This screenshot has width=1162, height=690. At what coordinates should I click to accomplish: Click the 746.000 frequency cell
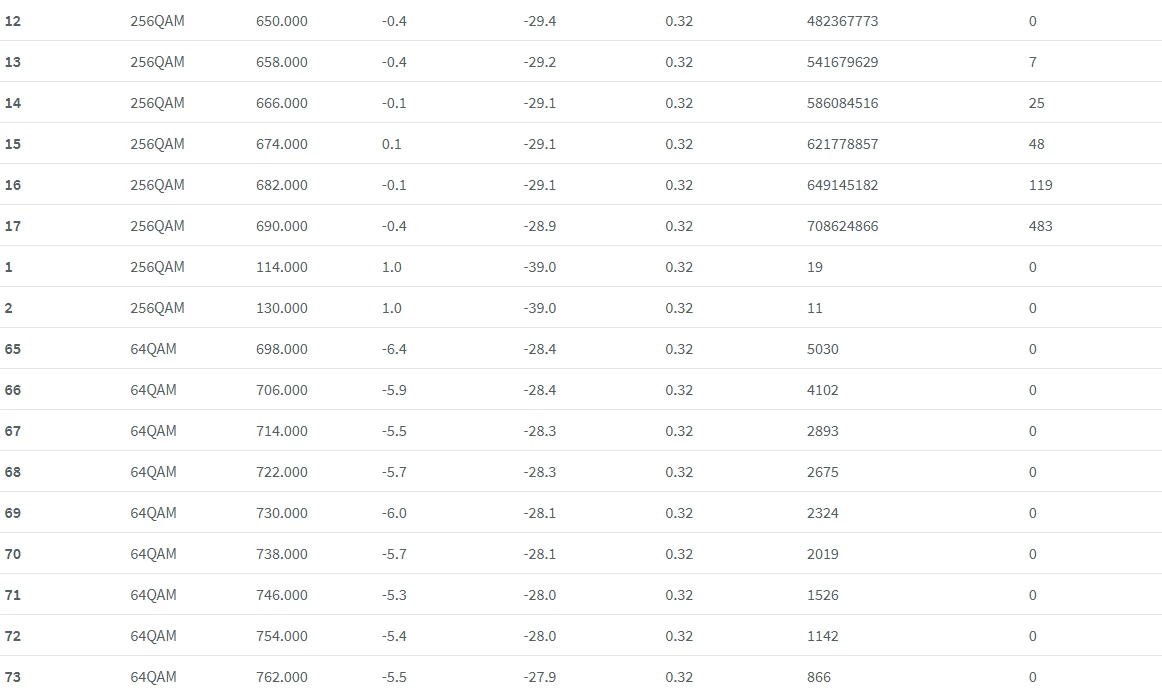tap(282, 595)
